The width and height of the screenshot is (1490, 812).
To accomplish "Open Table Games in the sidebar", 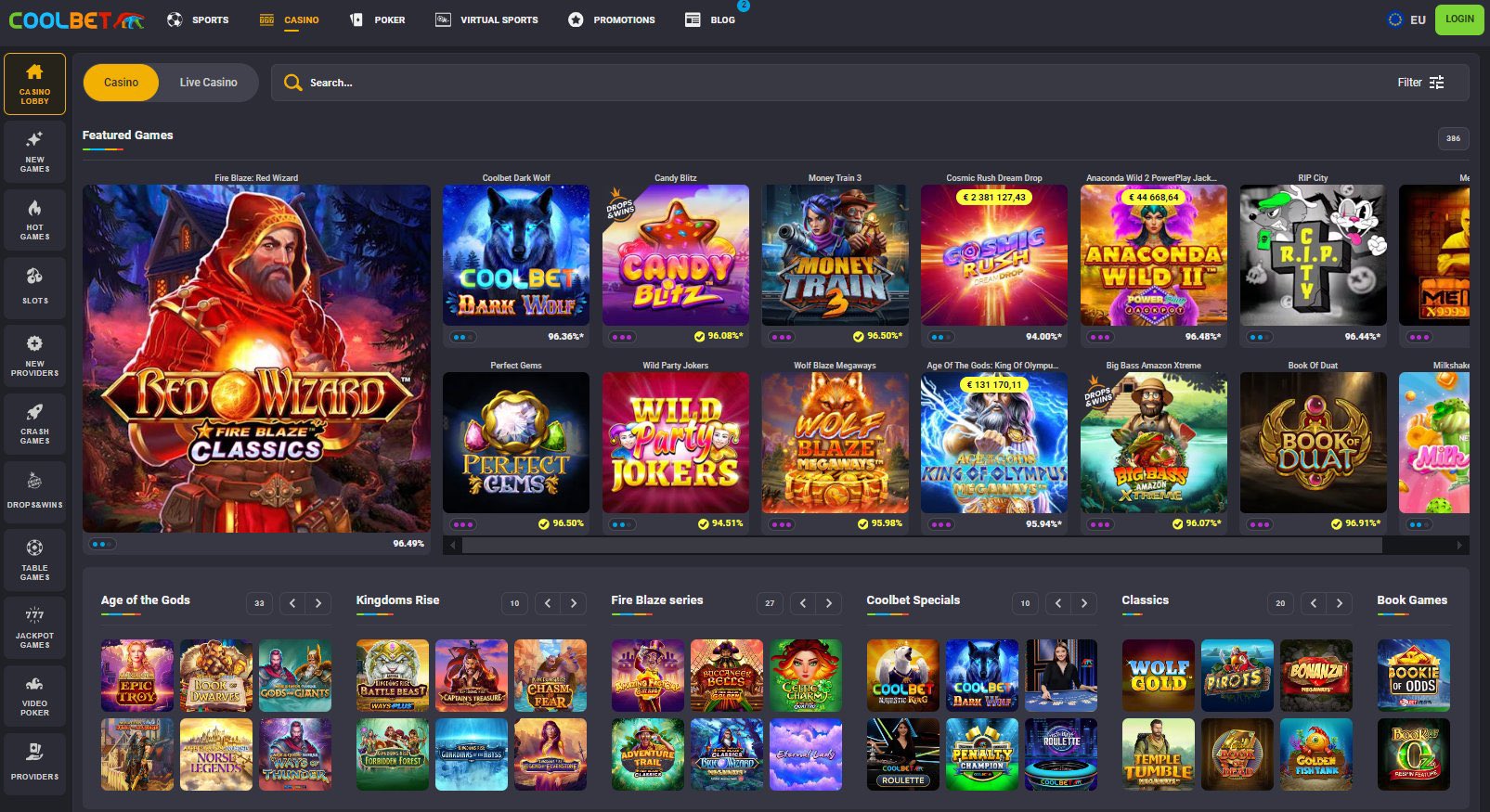I will click(34, 561).
